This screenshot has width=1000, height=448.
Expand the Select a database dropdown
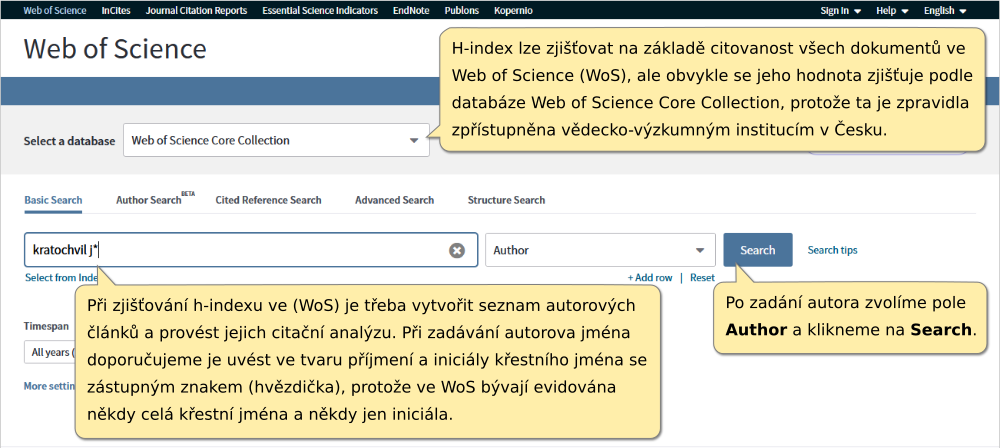[x=276, y=140]
